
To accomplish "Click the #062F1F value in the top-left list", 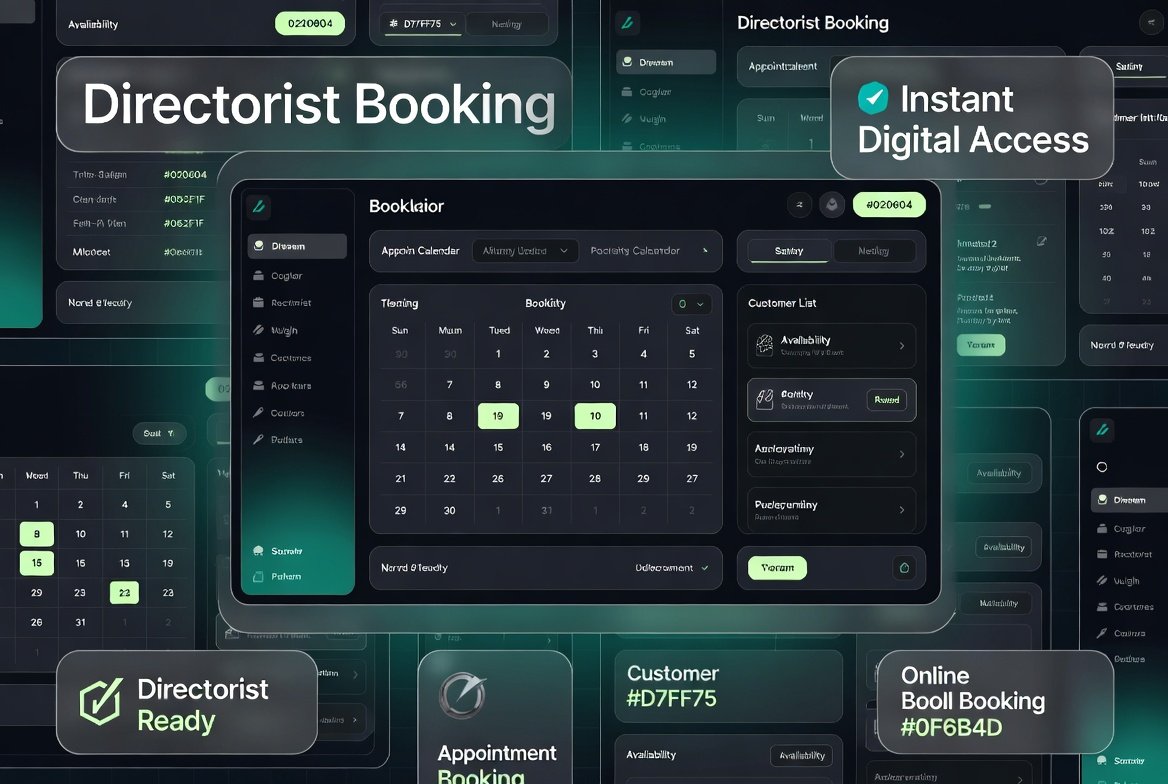I will pyautogui.click(x=184, y=224).
